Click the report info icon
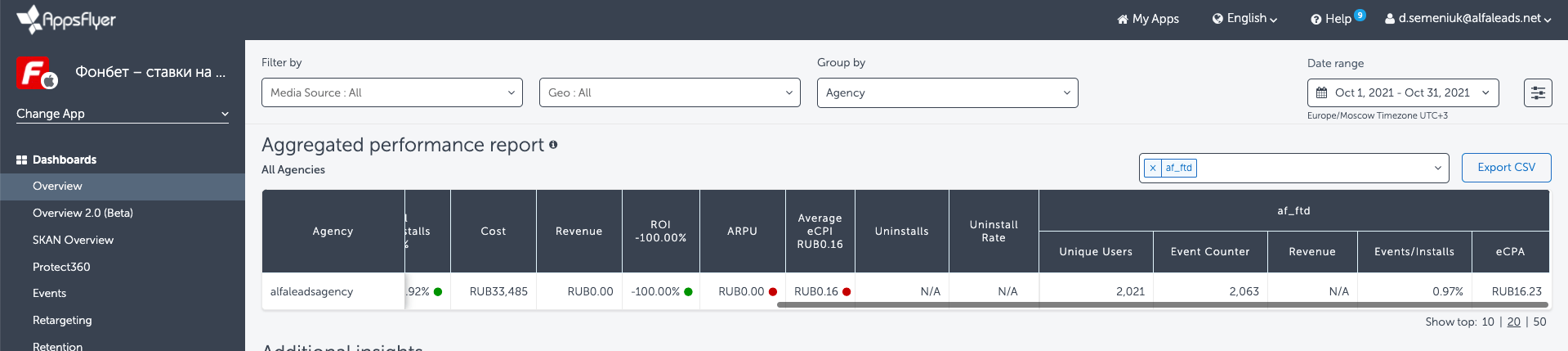 click(553, 145)
